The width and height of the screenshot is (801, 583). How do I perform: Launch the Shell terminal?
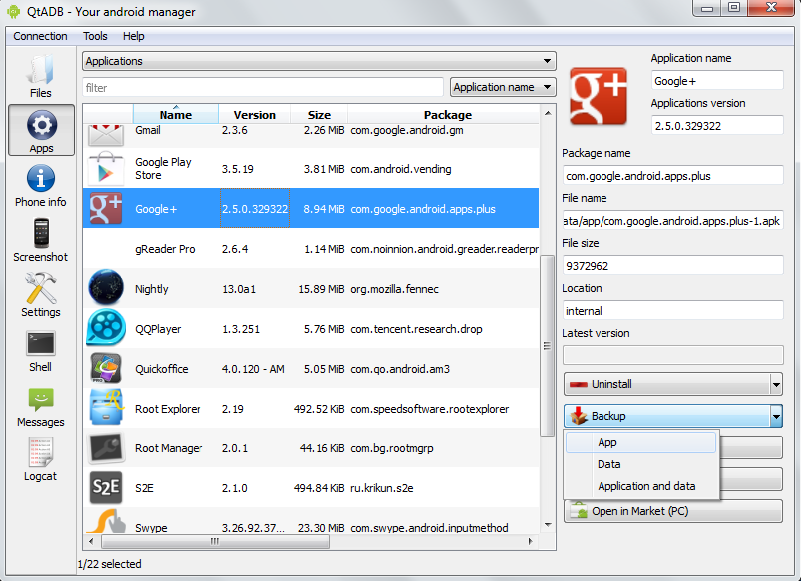coord(40,351)
